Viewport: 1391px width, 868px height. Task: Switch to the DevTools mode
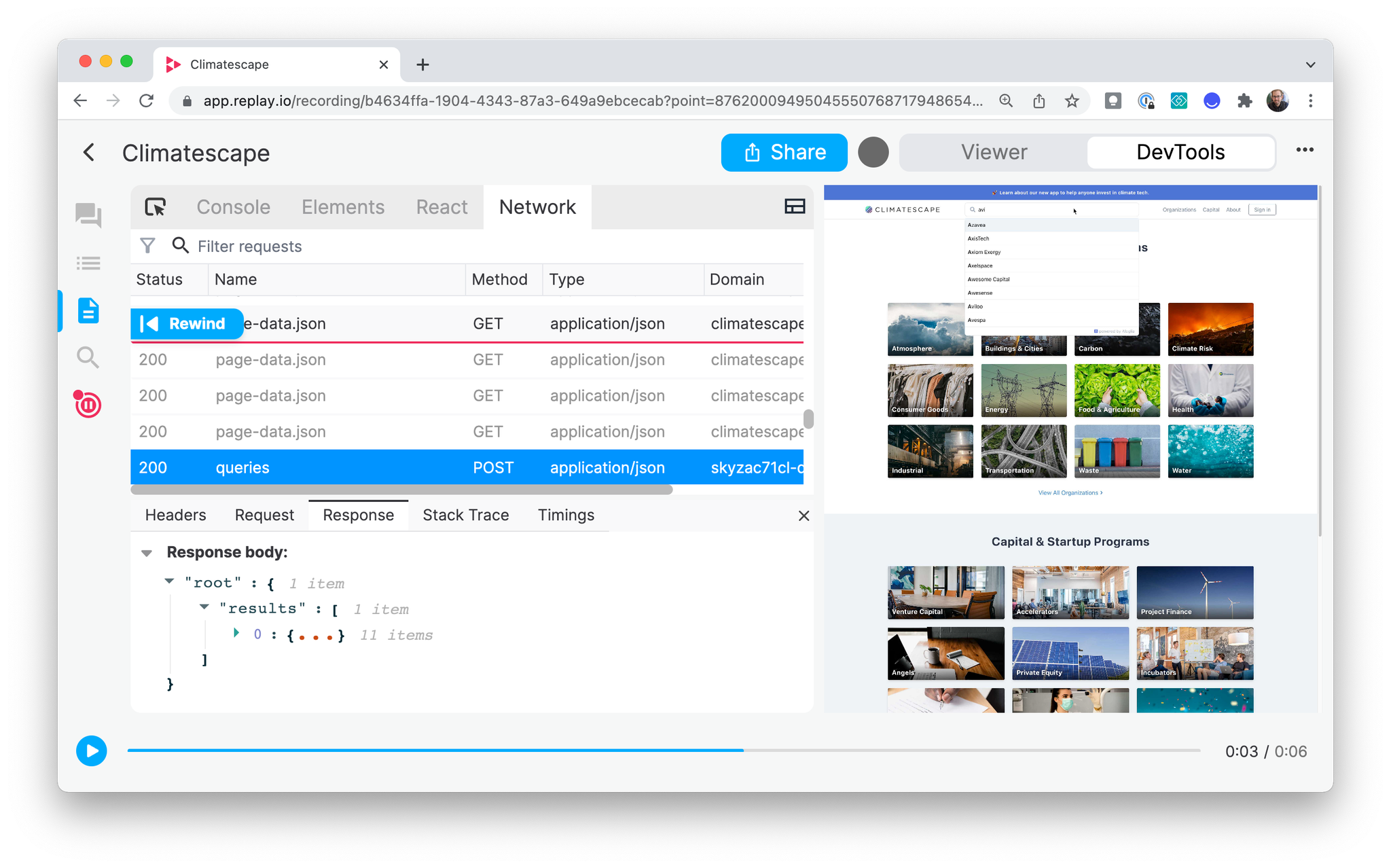pyautogui.click(x=1180, y=152)
